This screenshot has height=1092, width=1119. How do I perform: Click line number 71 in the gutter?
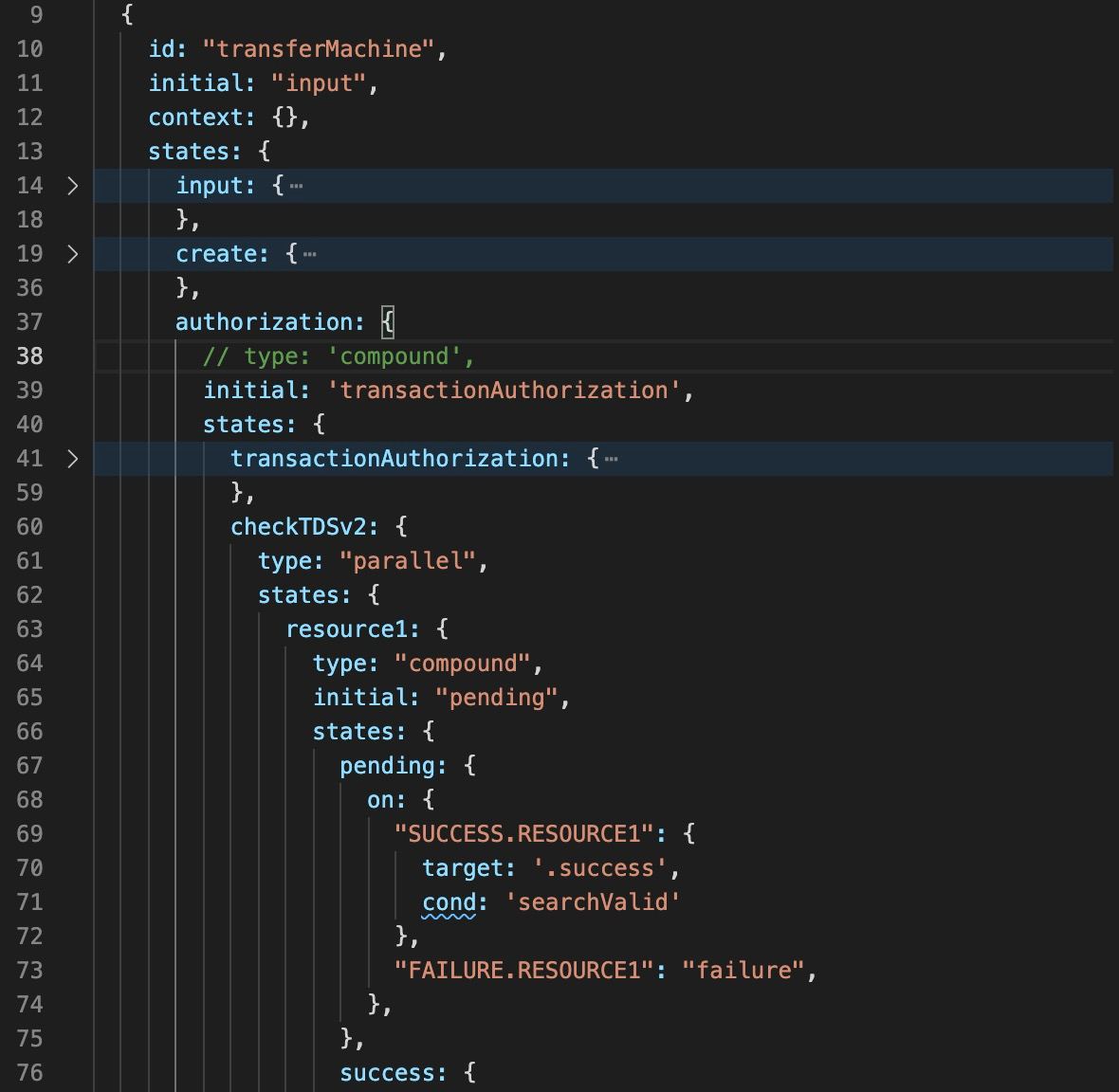point(29,902)
